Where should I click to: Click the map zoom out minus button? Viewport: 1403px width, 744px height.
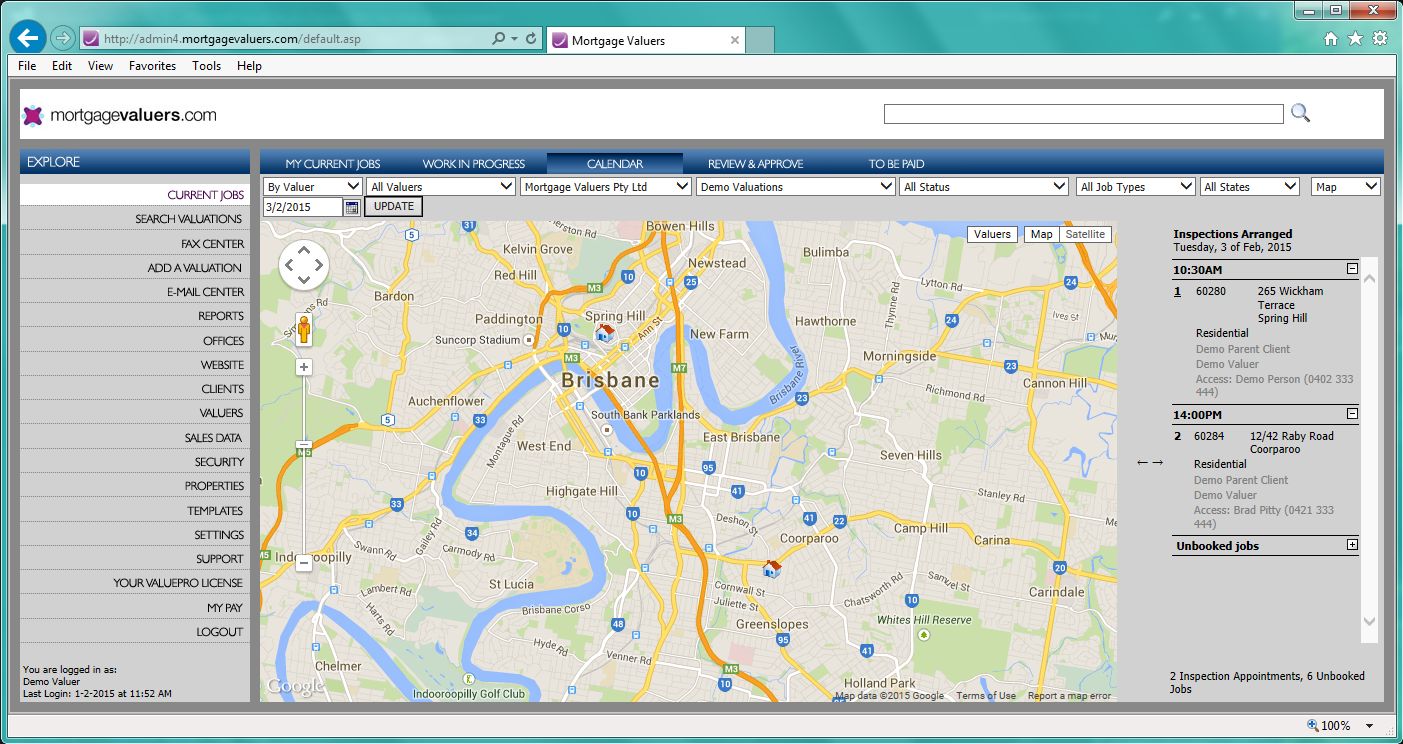(x=304, y=563)
